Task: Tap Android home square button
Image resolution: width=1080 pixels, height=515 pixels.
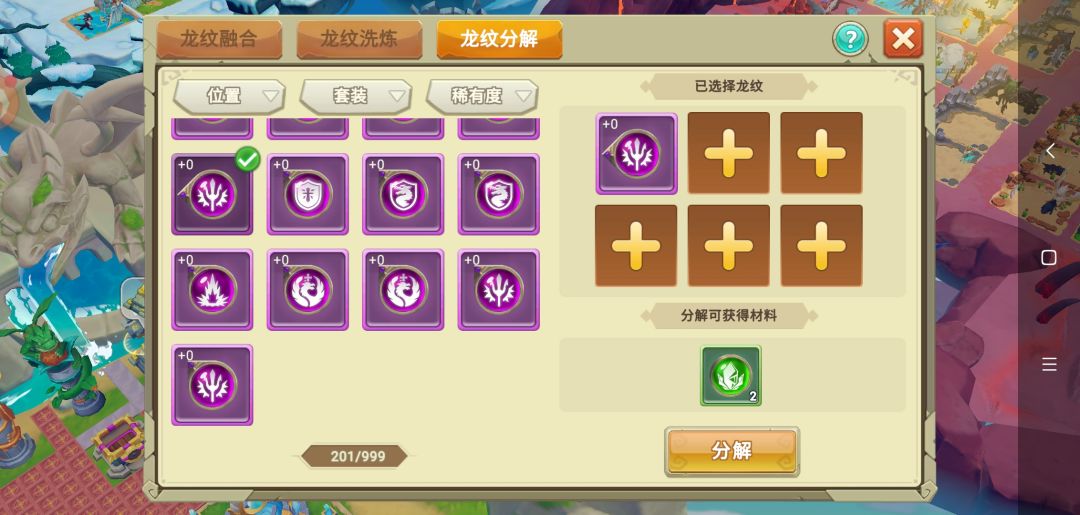Action: [1049, 258]
